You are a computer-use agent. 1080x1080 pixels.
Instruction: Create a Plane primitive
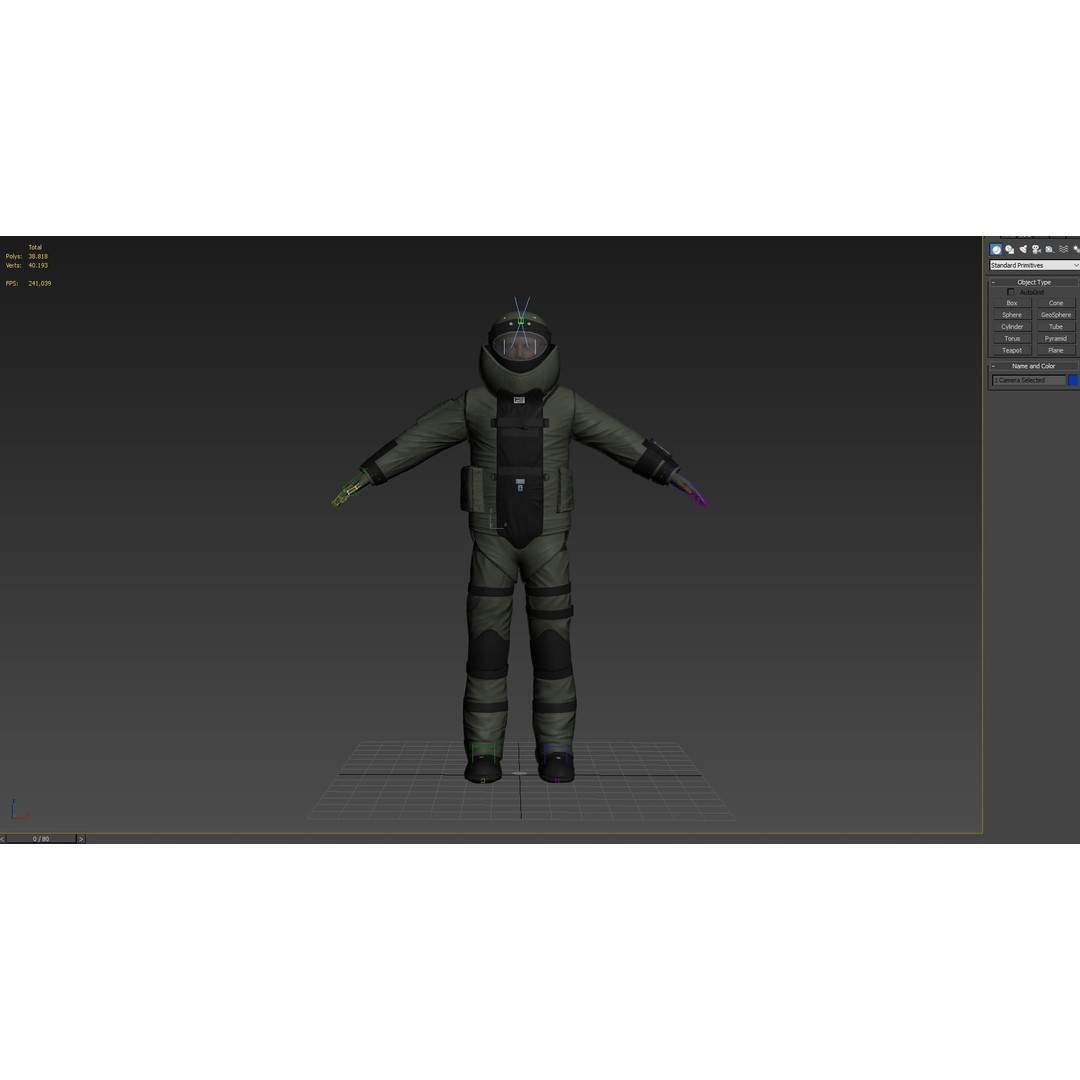(x=1056, y=350)
